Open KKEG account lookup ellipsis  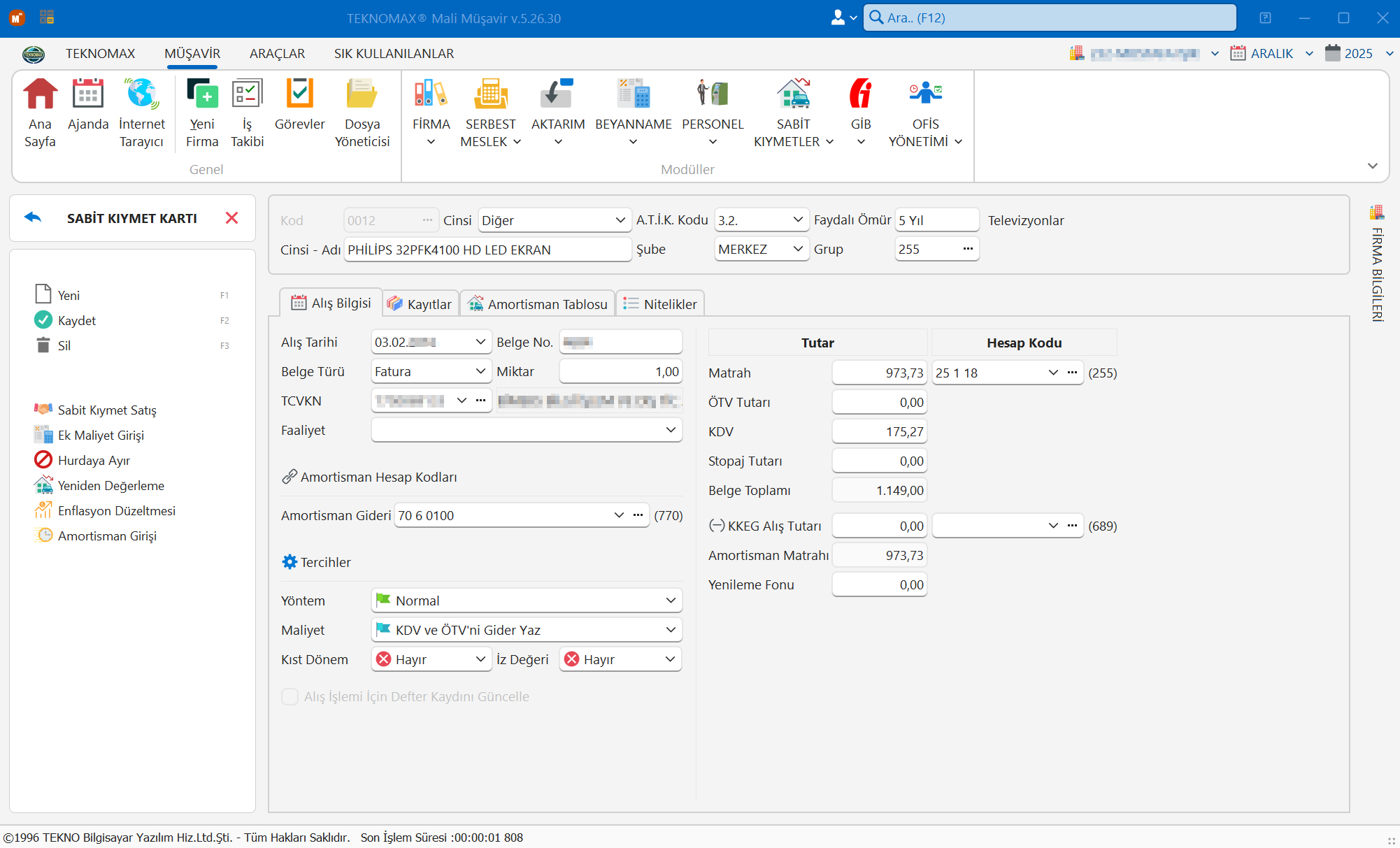pos(1072,526)
